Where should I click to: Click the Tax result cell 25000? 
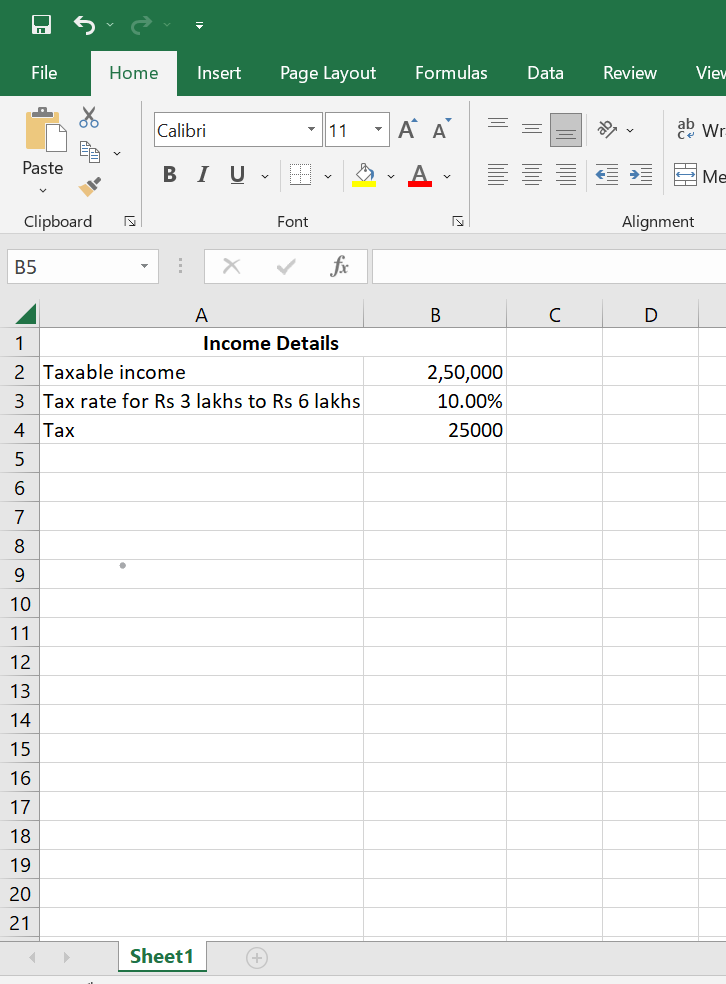tap(435, 430)
